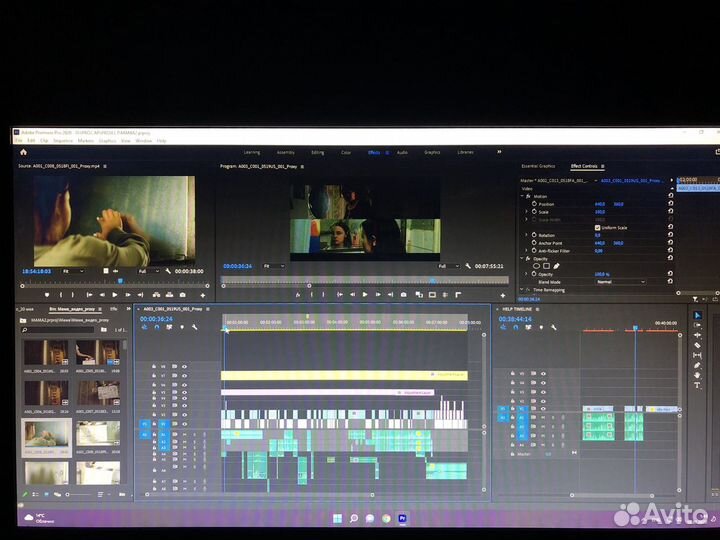Viewport: 720px width, 540px height.
Task: Toggle animation stopwatch for Position
Action: tap(534, 204)
